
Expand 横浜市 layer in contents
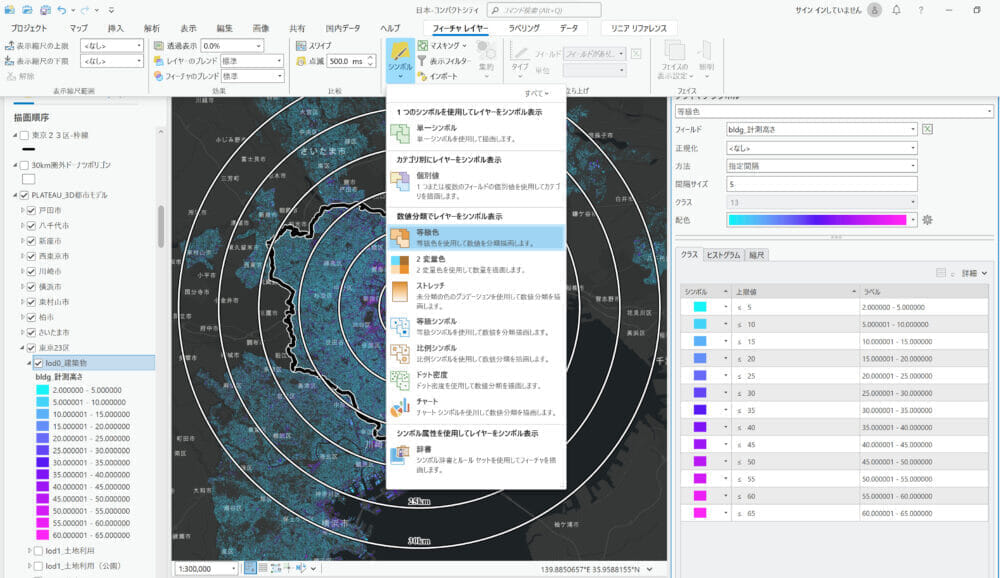22,286
